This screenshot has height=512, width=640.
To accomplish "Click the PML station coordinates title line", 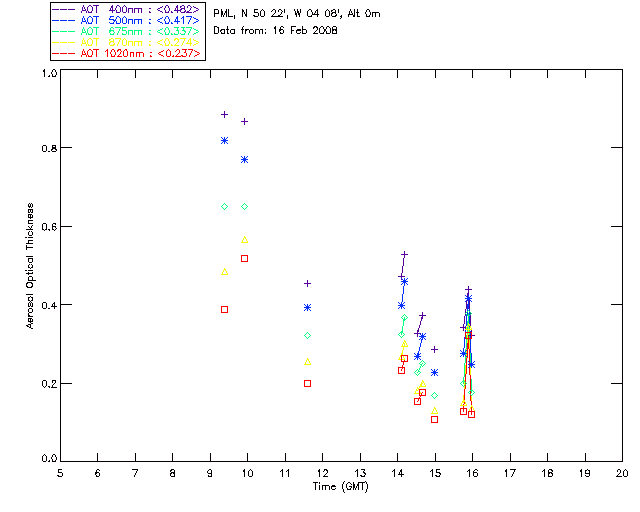I will pos(297,14).
